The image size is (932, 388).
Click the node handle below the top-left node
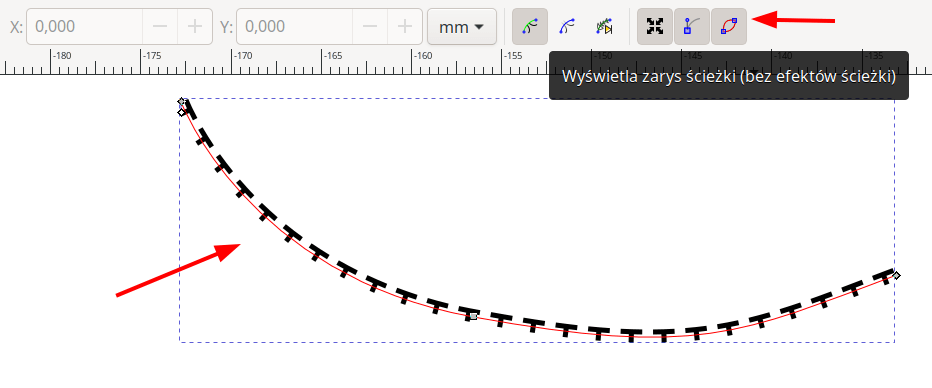click(x=181, y=112)
